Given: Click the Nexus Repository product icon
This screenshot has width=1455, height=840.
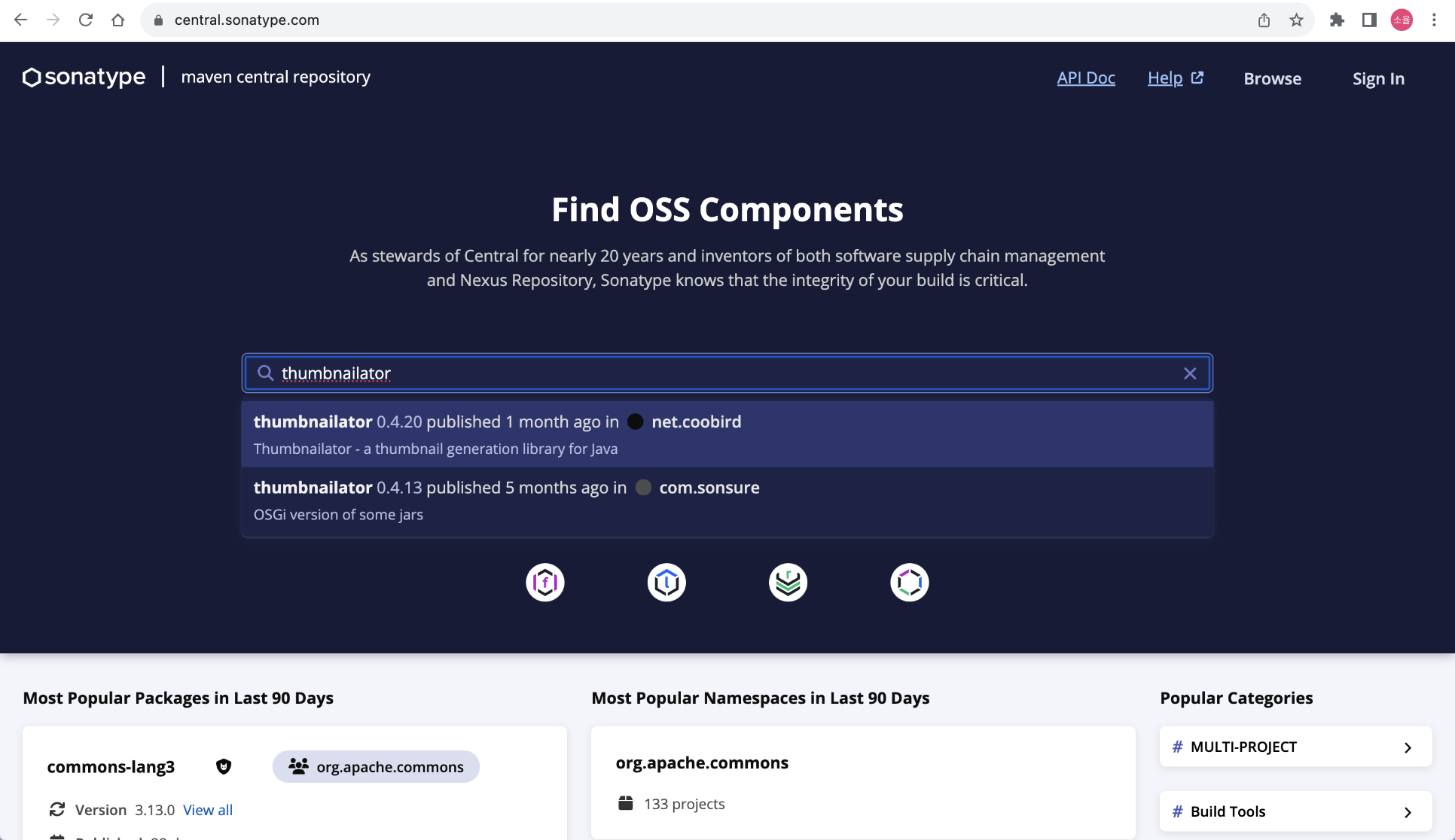Looking at the screenshot, I should coord(788,582).
